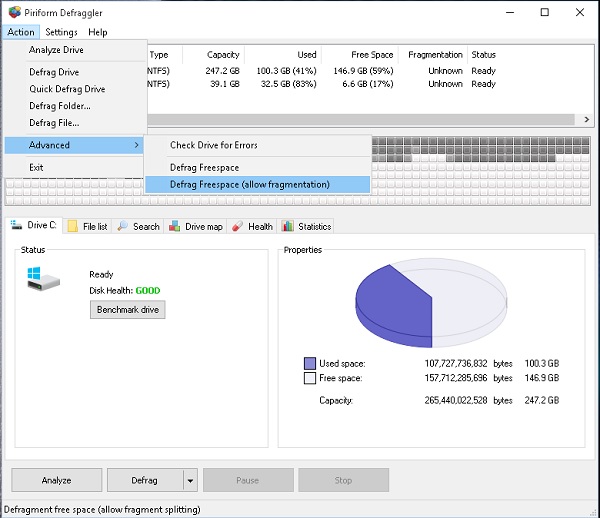Click the drive list horizontal scrollbar track

pos(360,120)
